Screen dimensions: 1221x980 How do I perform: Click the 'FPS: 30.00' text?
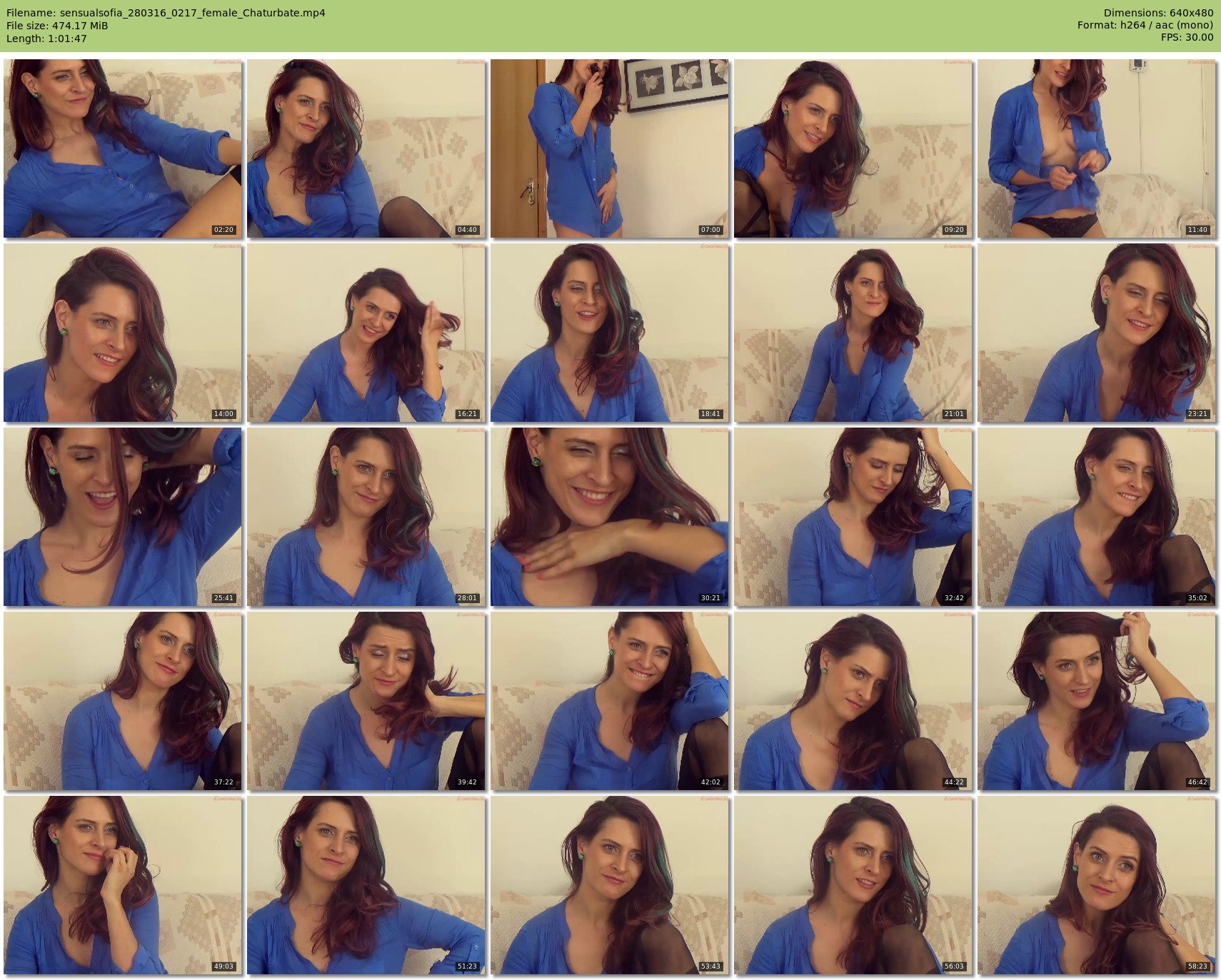[x=1187, y=38]
